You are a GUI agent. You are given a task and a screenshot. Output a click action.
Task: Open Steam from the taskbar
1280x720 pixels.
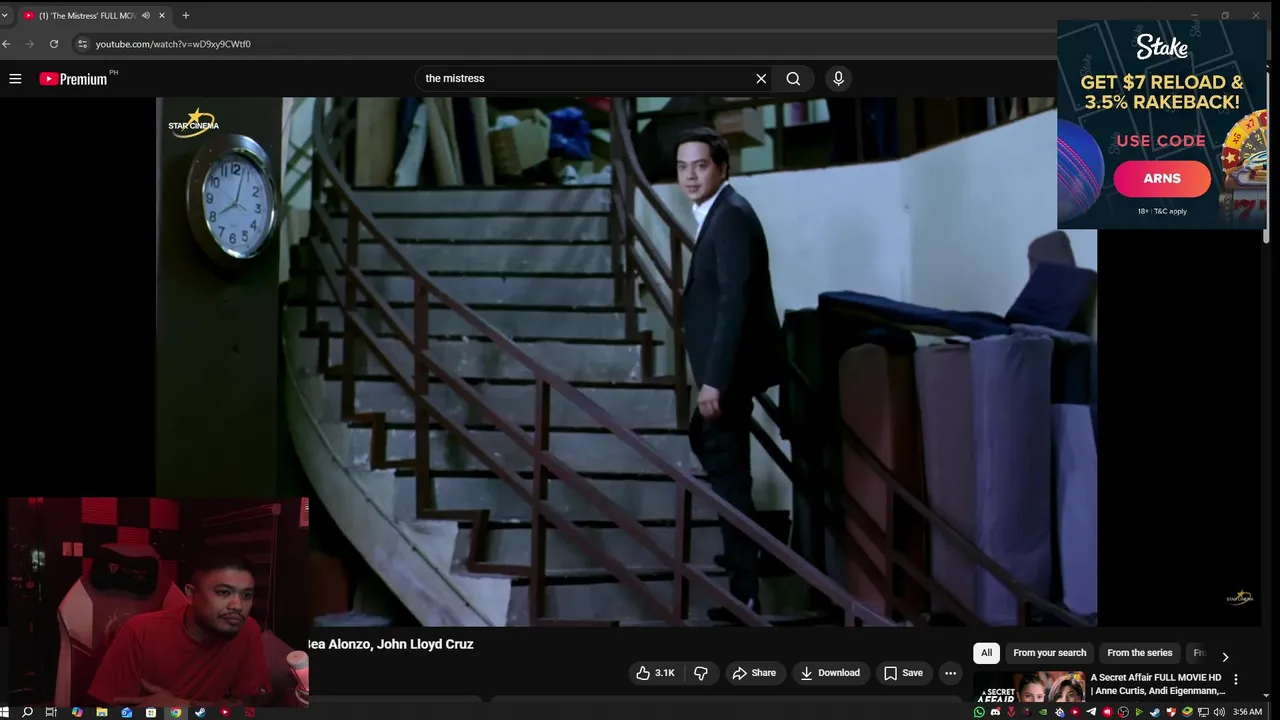pos(200,712)
